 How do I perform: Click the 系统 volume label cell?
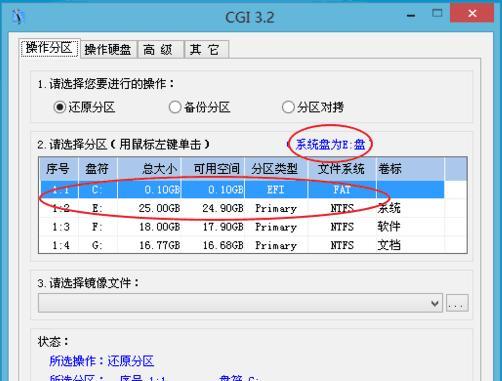[x=389, y=208]
